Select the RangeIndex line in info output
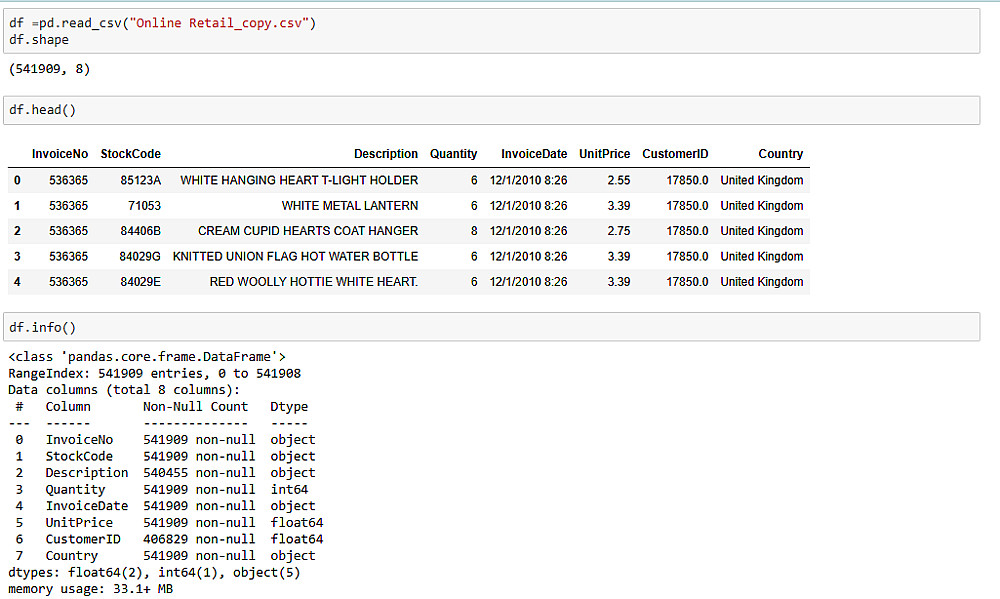1000x599 pixels. [154, 374]
